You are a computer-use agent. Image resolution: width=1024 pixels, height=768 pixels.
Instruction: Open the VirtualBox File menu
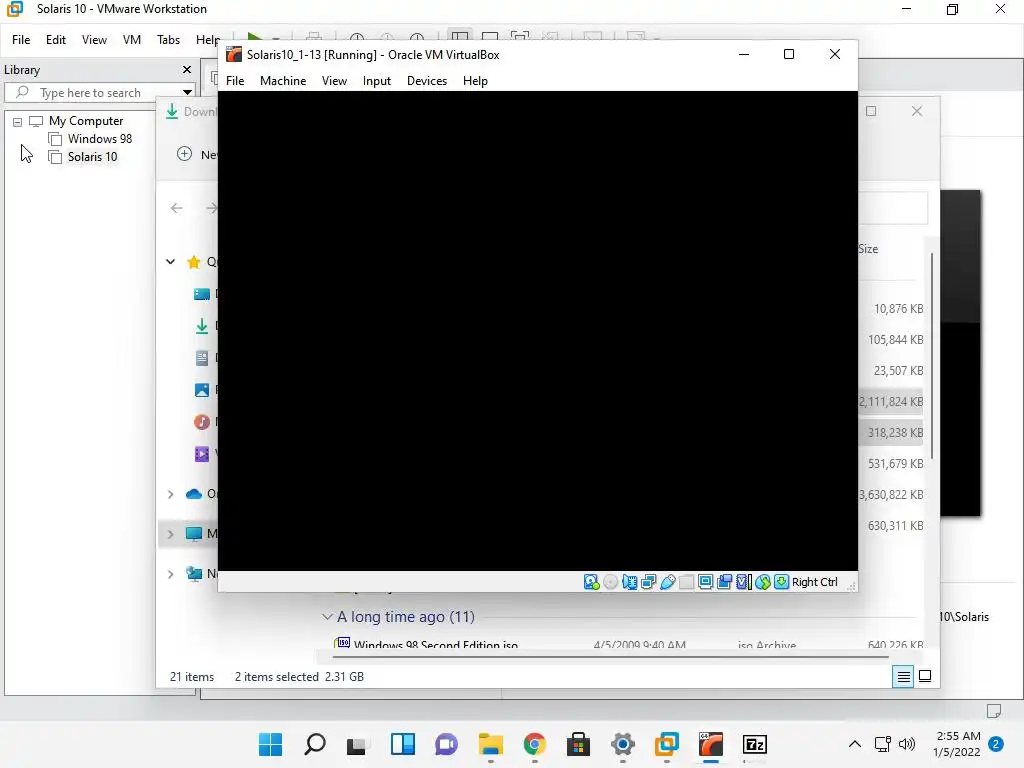[x=235, y=81]
